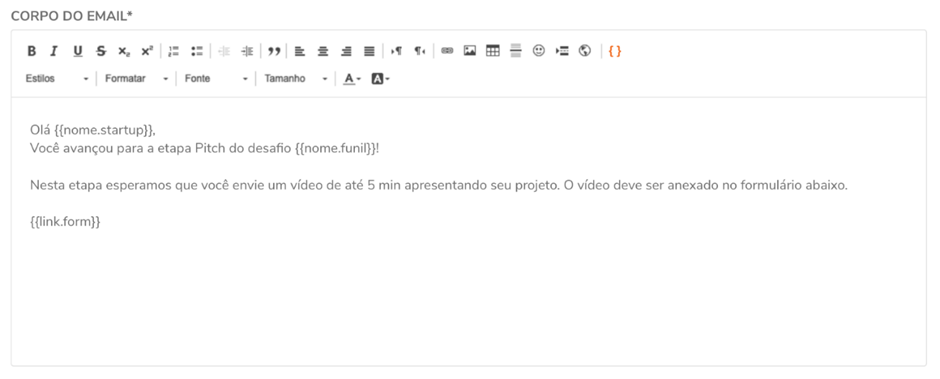The image size is (940, 379).
Task: Apply Subscript formatting
Action: click(x=123, y=52)
